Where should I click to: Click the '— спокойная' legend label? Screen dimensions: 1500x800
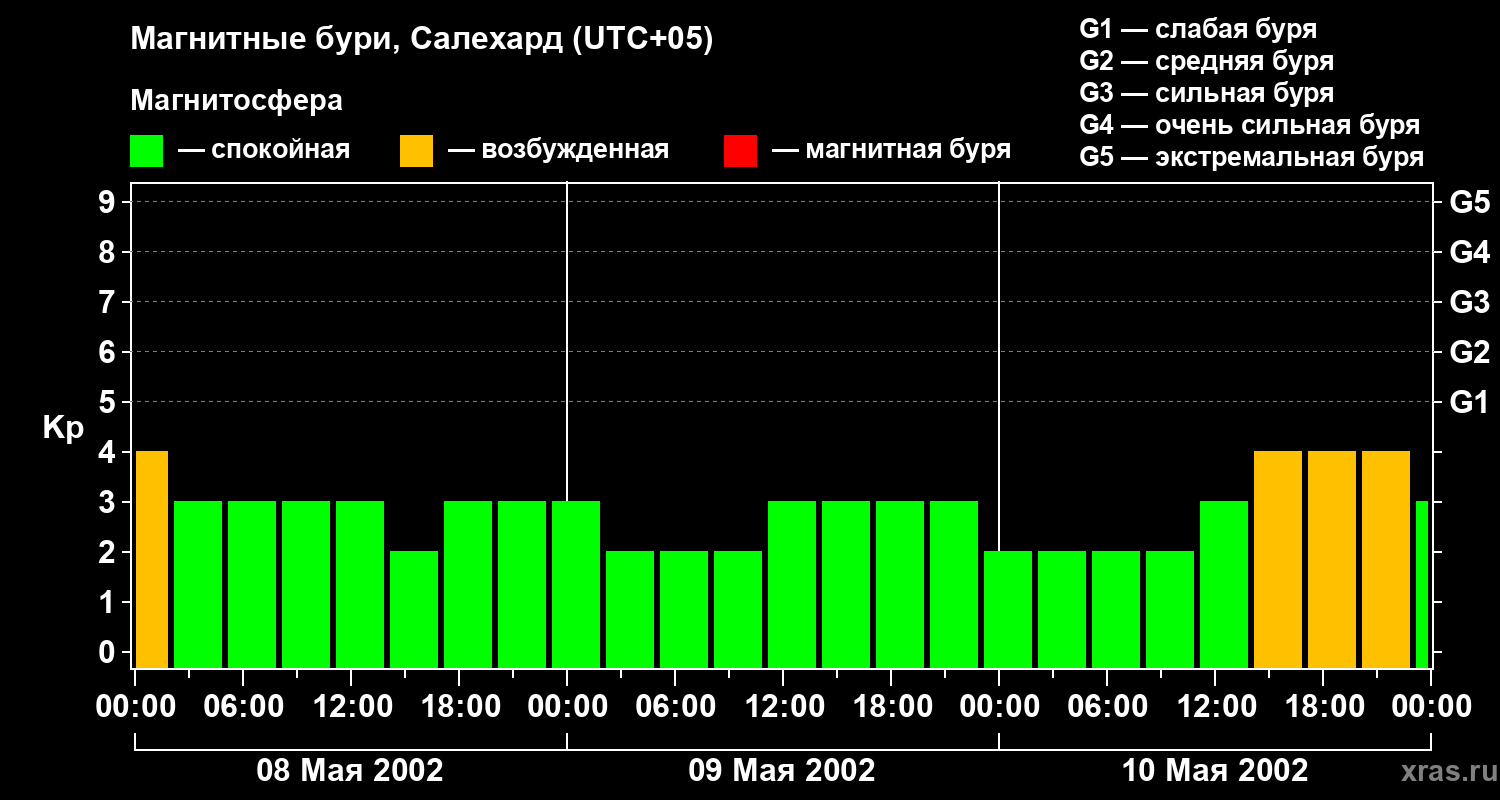click(264, 150)
